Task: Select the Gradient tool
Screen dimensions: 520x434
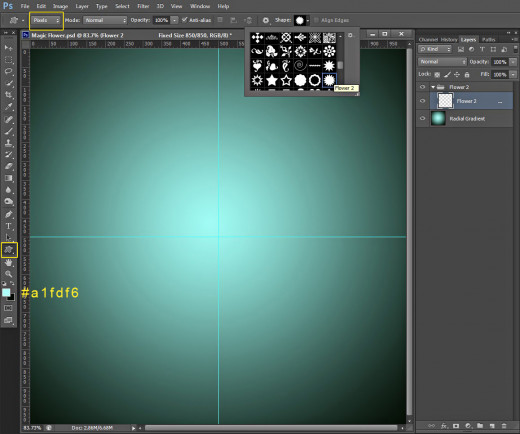Action: [x=9, y=178]
